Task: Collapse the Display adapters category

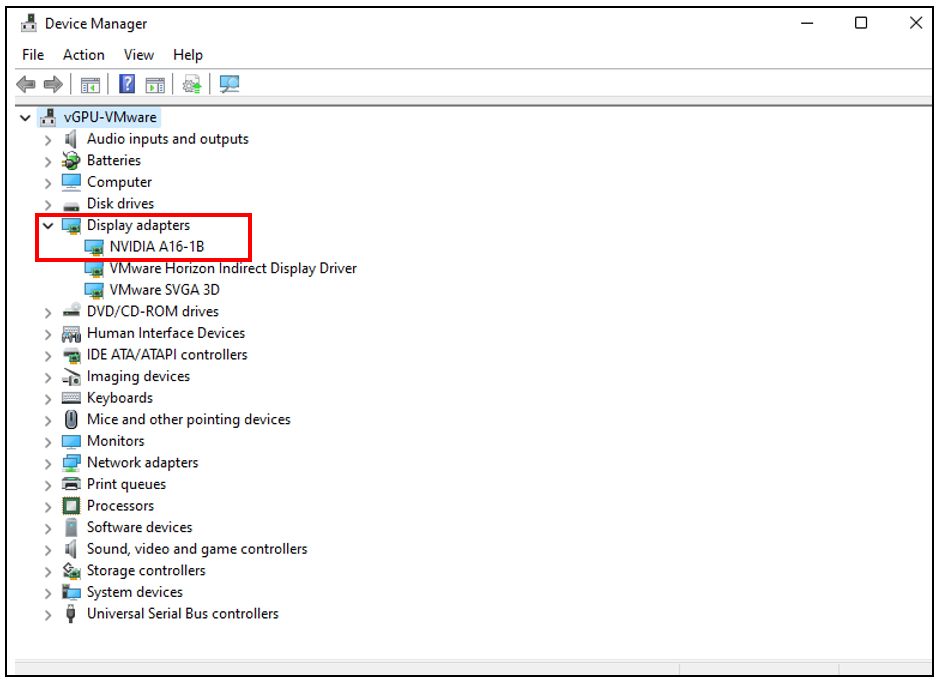Action: tap(47, 226)
